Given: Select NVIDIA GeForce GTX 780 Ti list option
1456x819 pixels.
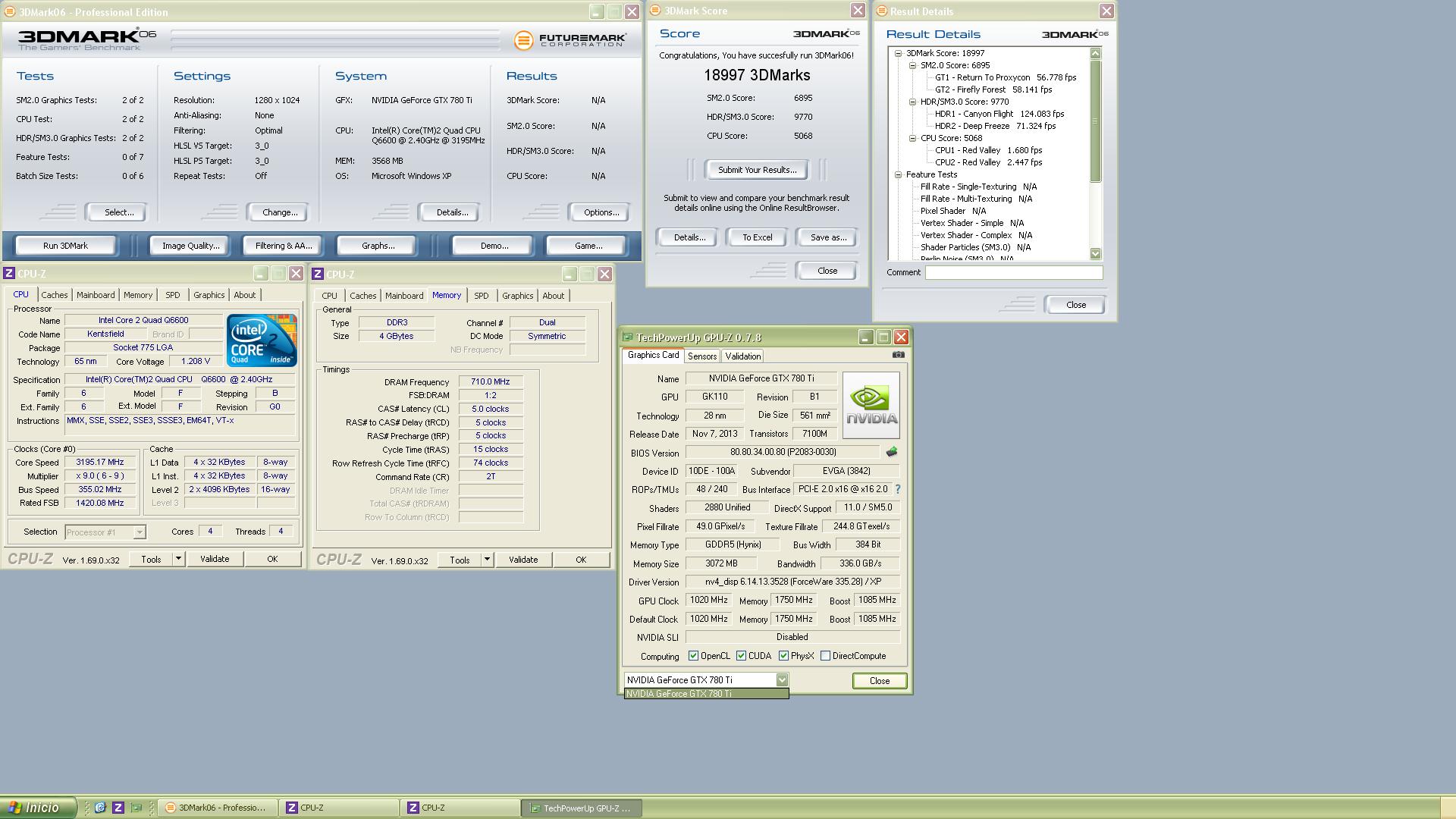Looking at the screenshot, I should click(706, 694).
